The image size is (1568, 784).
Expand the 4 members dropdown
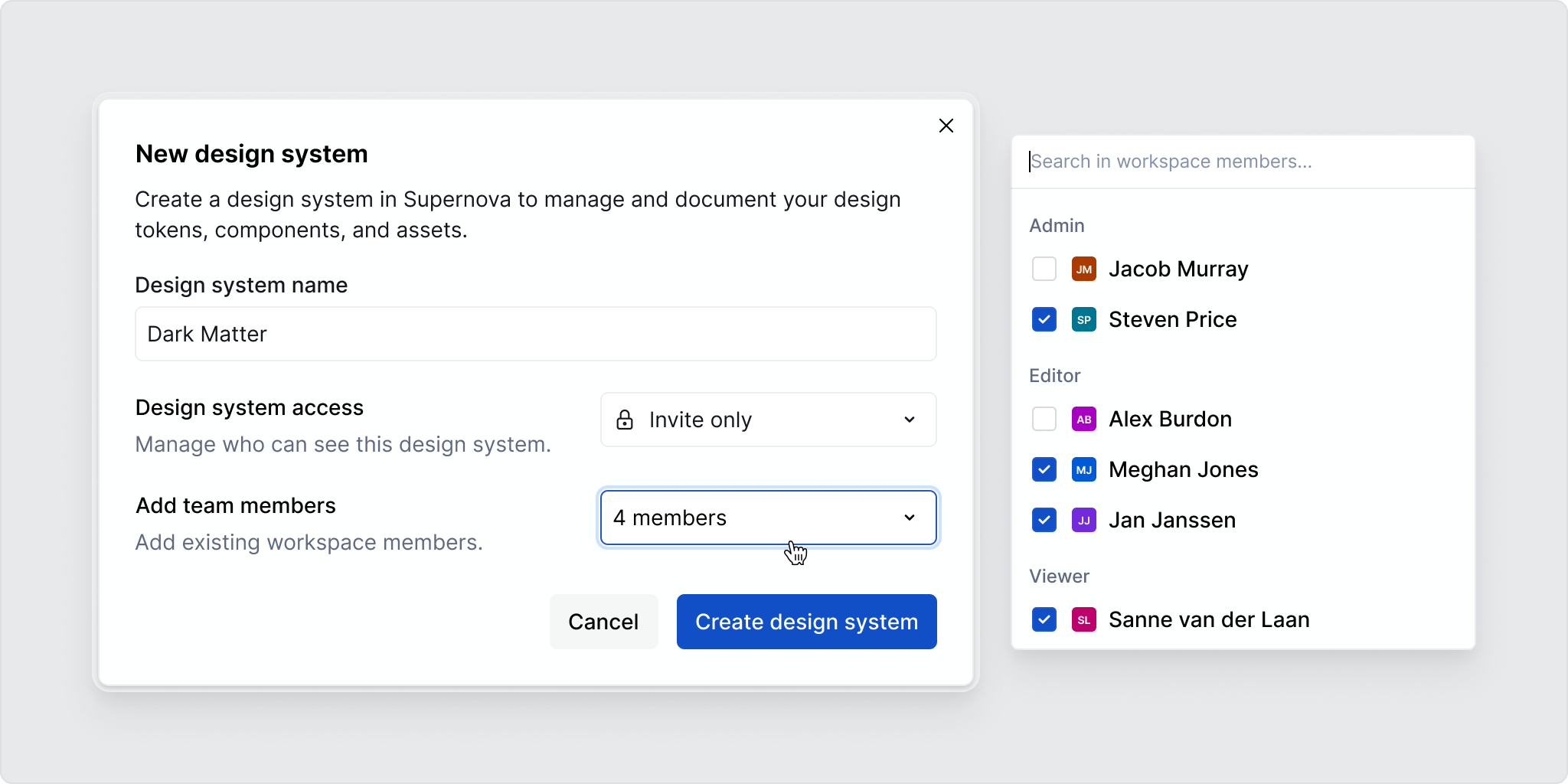tap(768, 518)
